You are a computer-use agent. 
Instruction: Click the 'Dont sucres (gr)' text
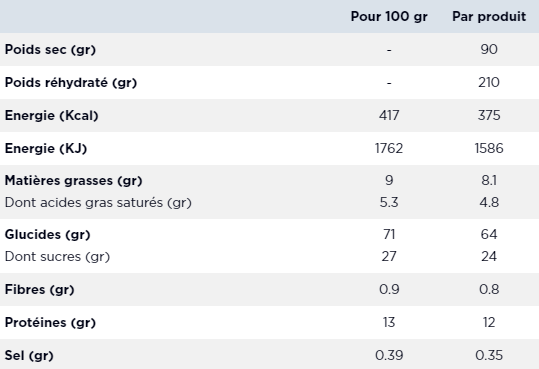point(57,257)
